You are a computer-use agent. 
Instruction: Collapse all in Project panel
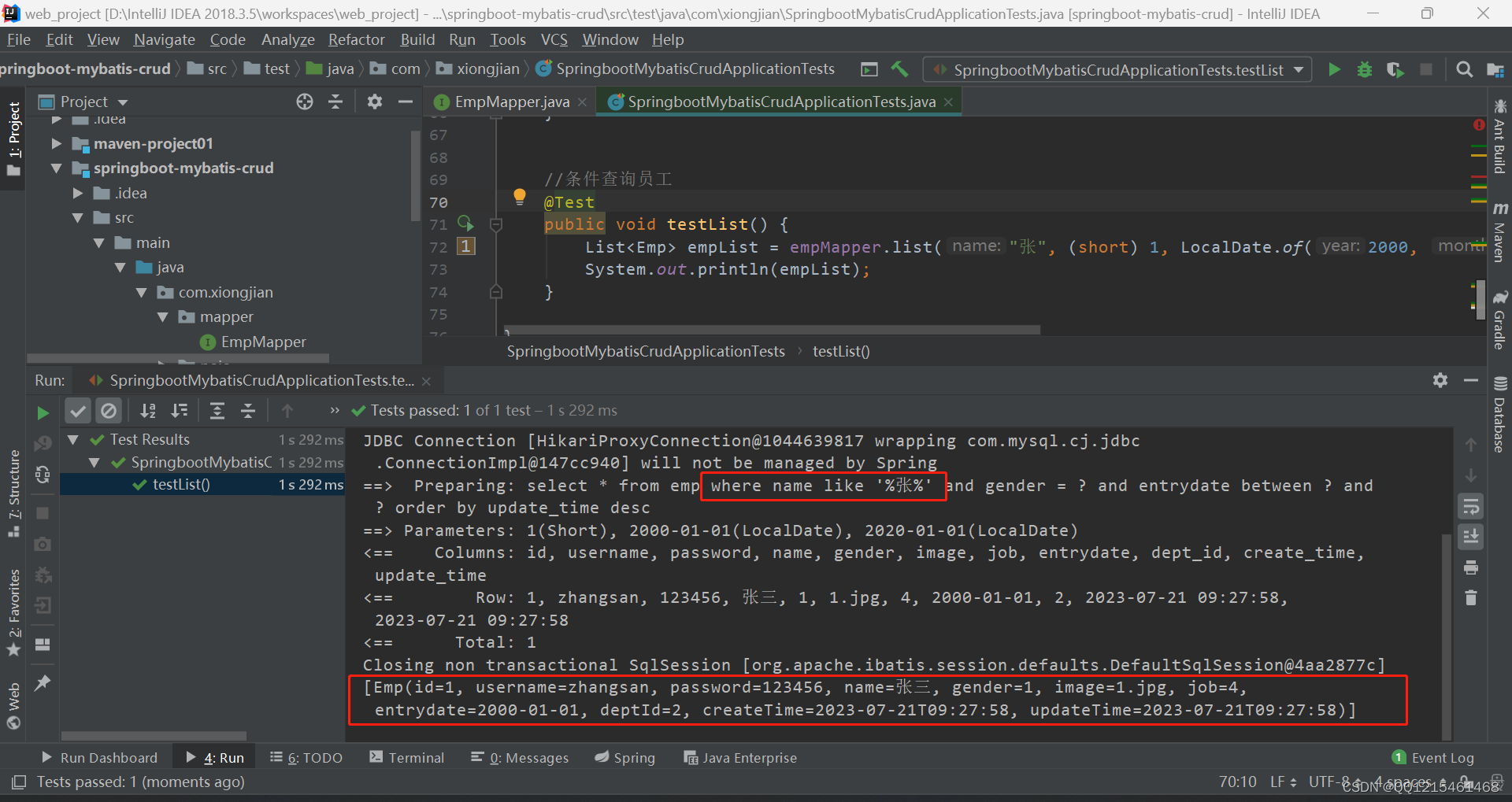[335, 102]
